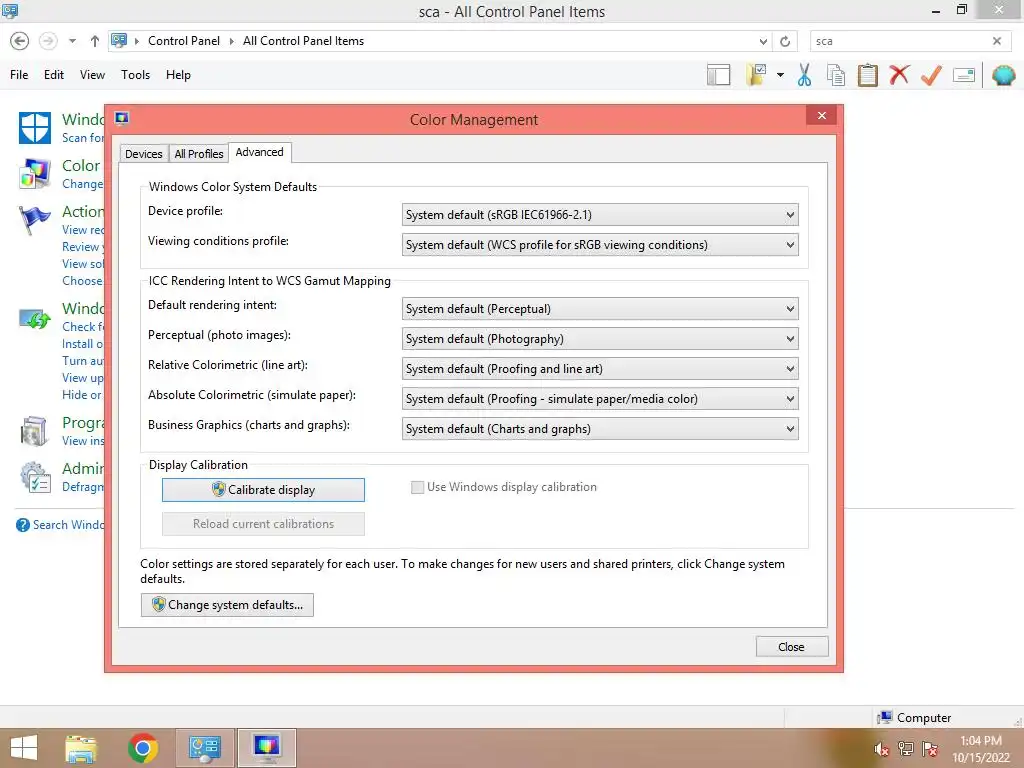Click the Color Management monitor icon in list
Image resolution: width=1024 pixels, height=768 pixels.
[35, 174]
